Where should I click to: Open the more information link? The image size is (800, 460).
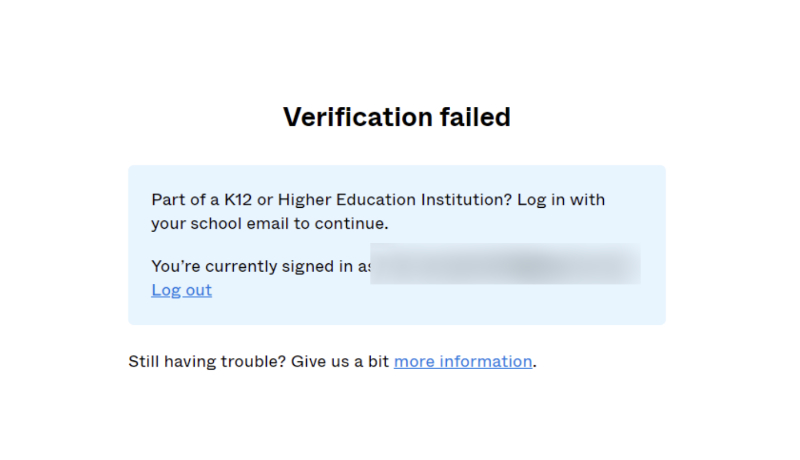coord(462,361)
